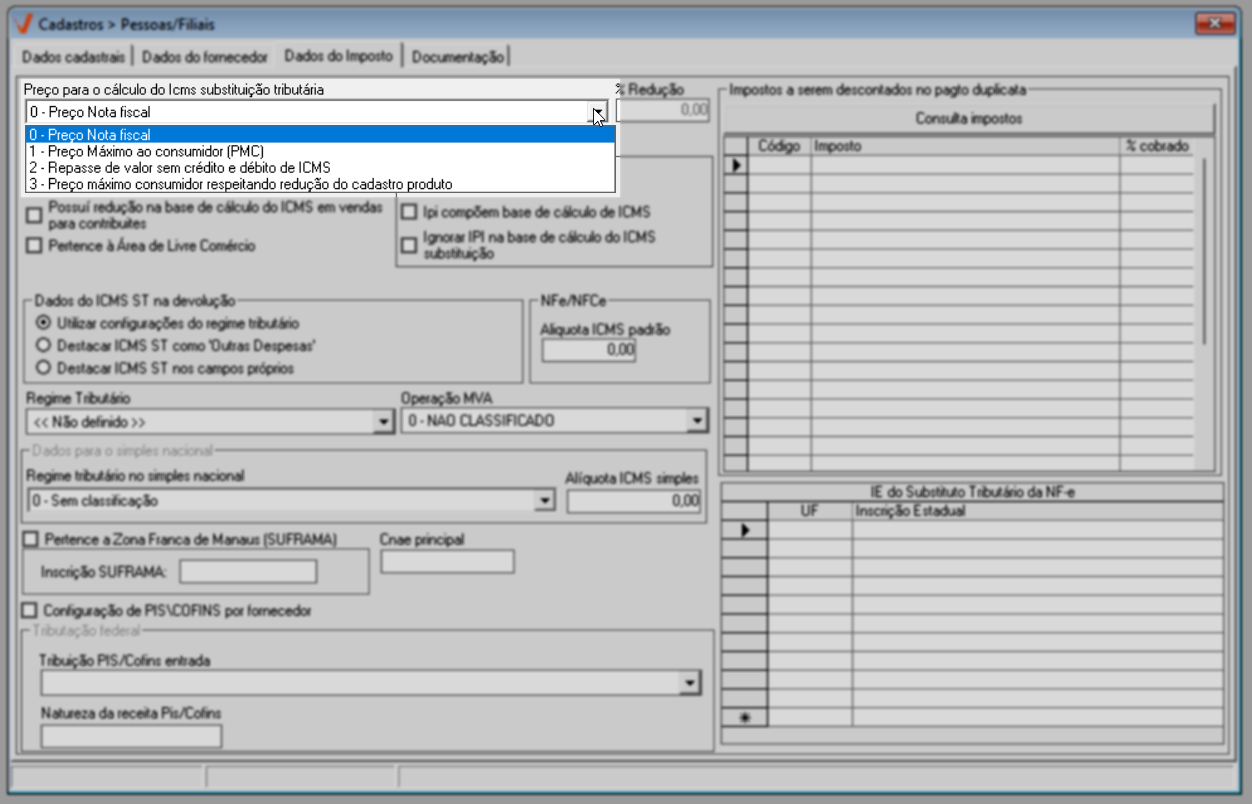Check Ipi compõem base de cálculo de ICMS
The height and width of the screenshot is (804, 1252).
[x=409, y=212]
